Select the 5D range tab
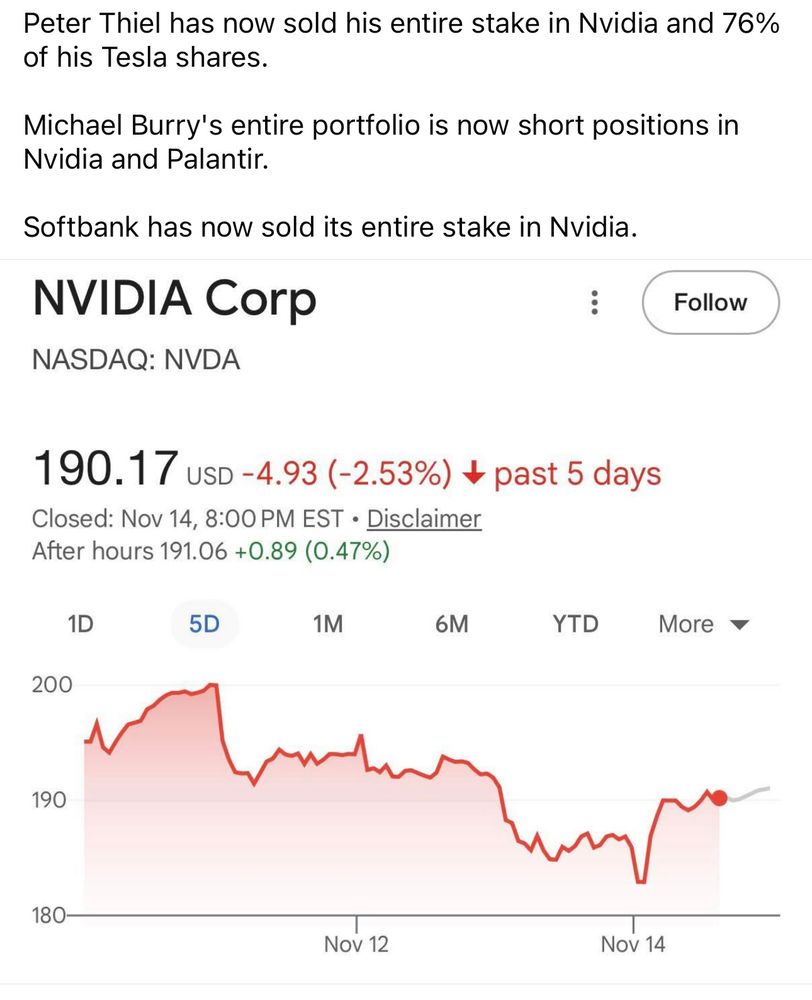This screenshot has height=1000, width=812. (x=204, y=624)
